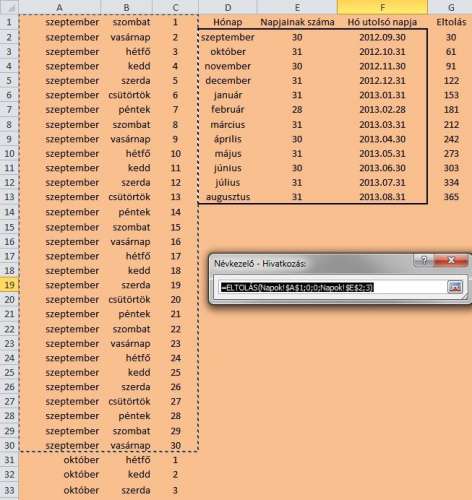Image resolution: width=472 pixels, height=500 pixels.
Task: Click the augusztus cell
Action: pyautogui.click(x=228, y=197)
